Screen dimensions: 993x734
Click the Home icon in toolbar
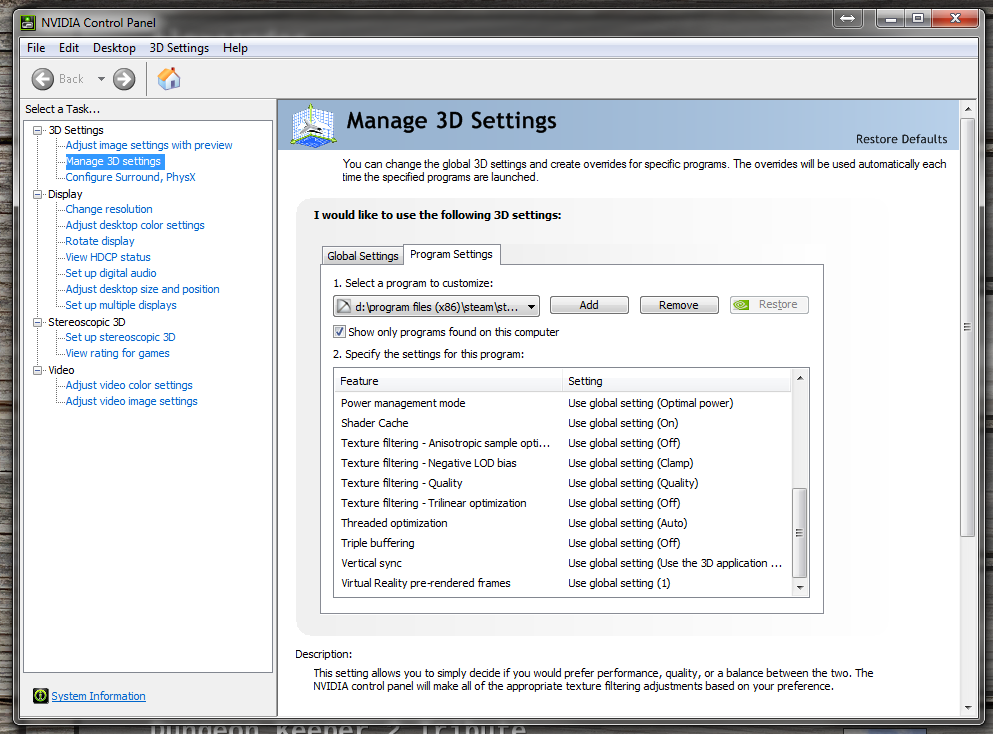(x=169, y=79)
